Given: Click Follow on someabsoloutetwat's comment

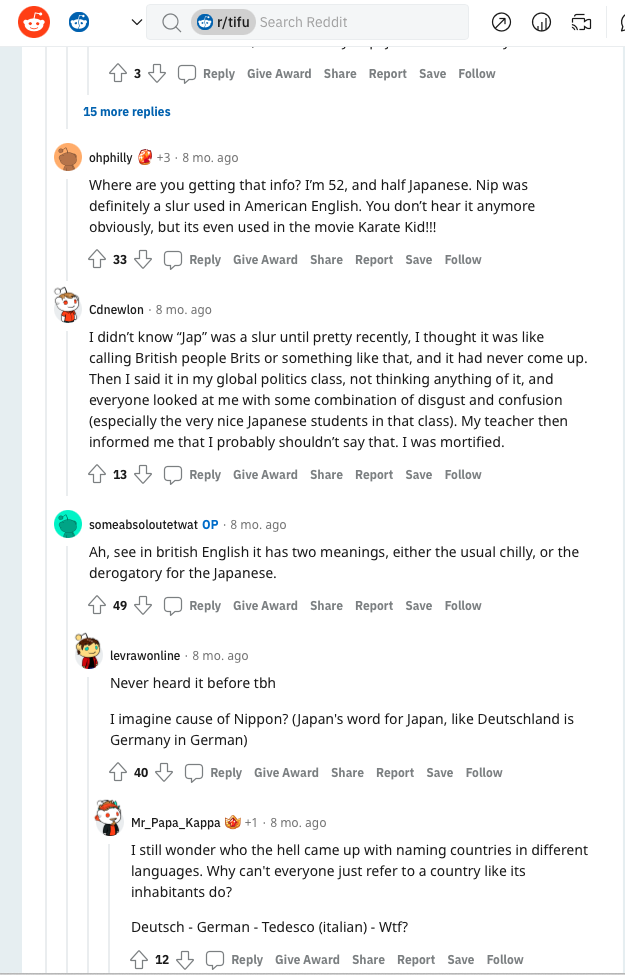Looking at the screenshot, I should coord(463,605).
